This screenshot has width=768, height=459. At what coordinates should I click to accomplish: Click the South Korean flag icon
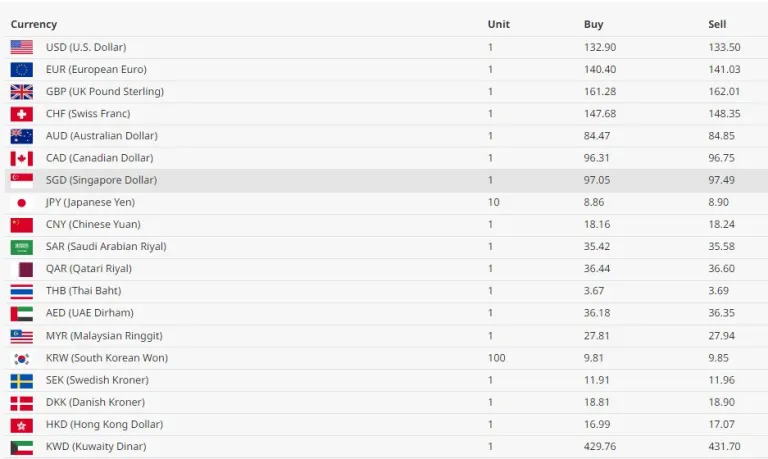[x=22, y=358]
